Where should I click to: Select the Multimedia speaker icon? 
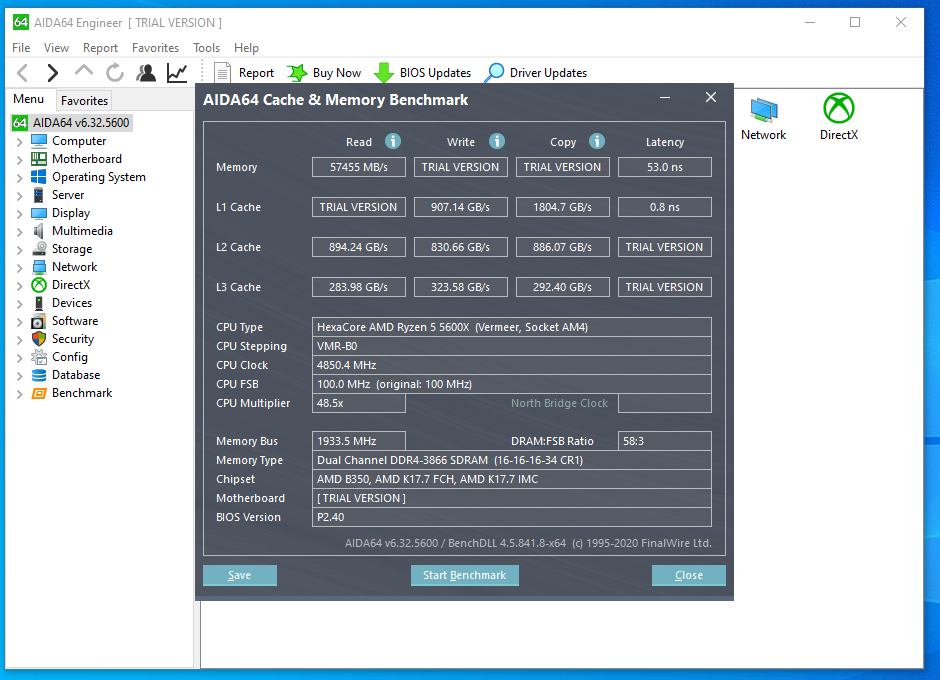point(39,231)
